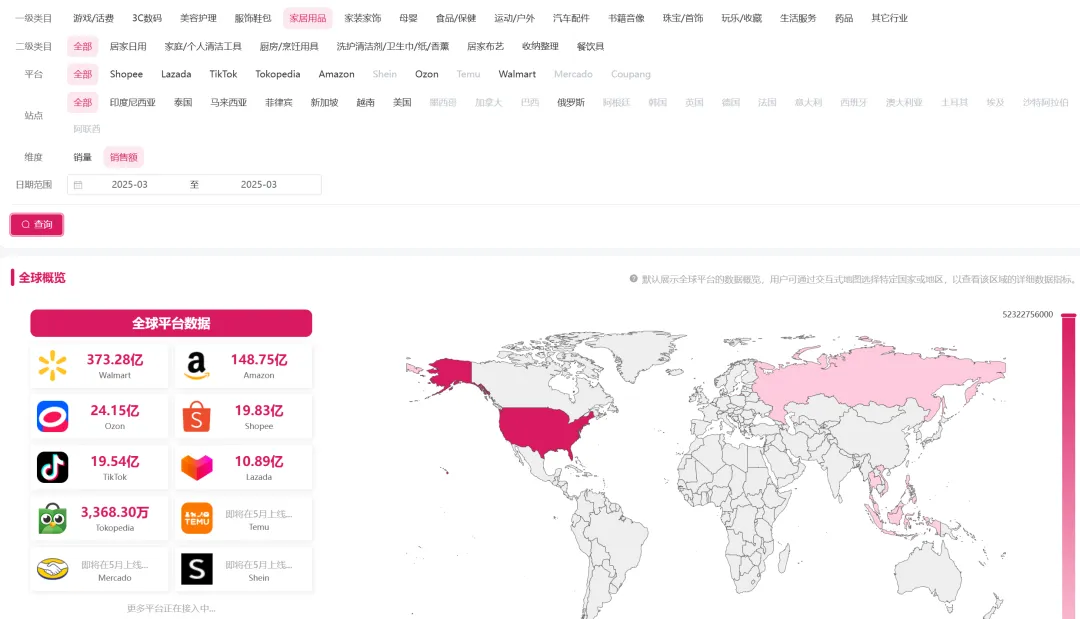Click the Lazada heart icon

pyautogui.click(x=196, y=468)
